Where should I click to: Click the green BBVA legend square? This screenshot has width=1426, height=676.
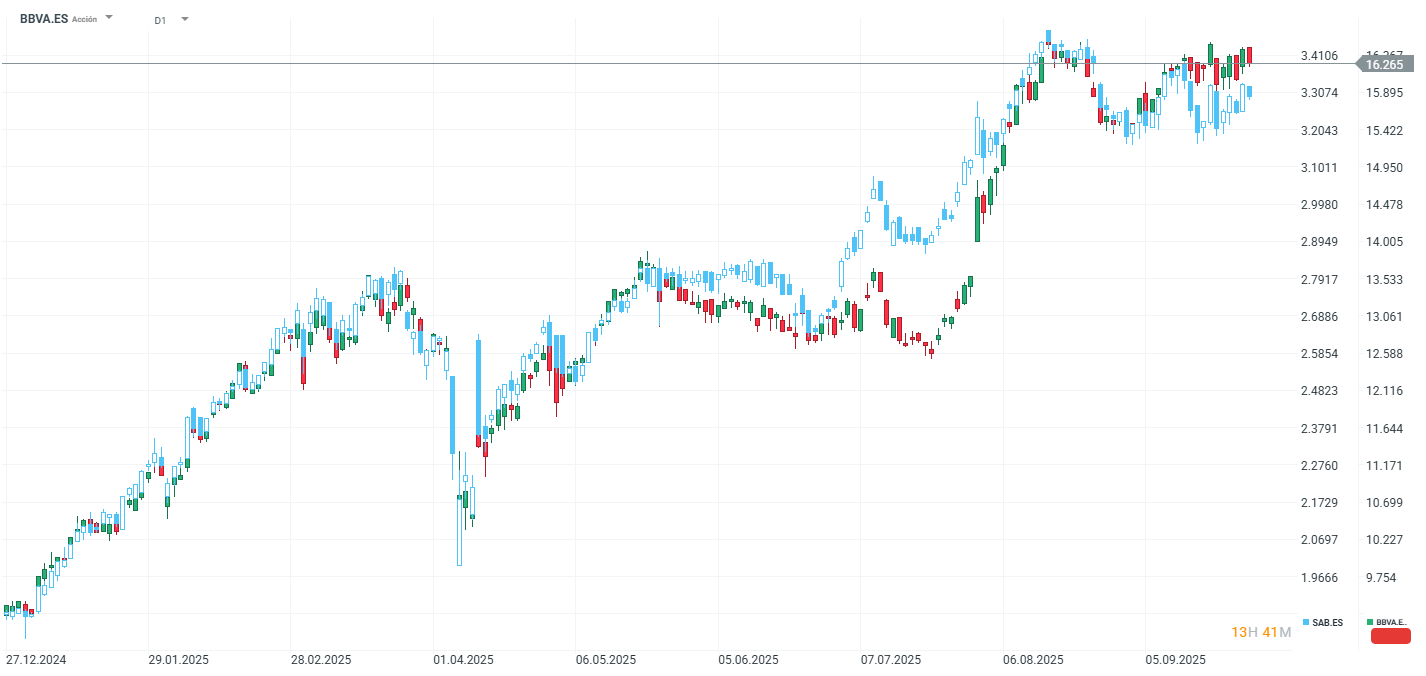coord(1370,622)
